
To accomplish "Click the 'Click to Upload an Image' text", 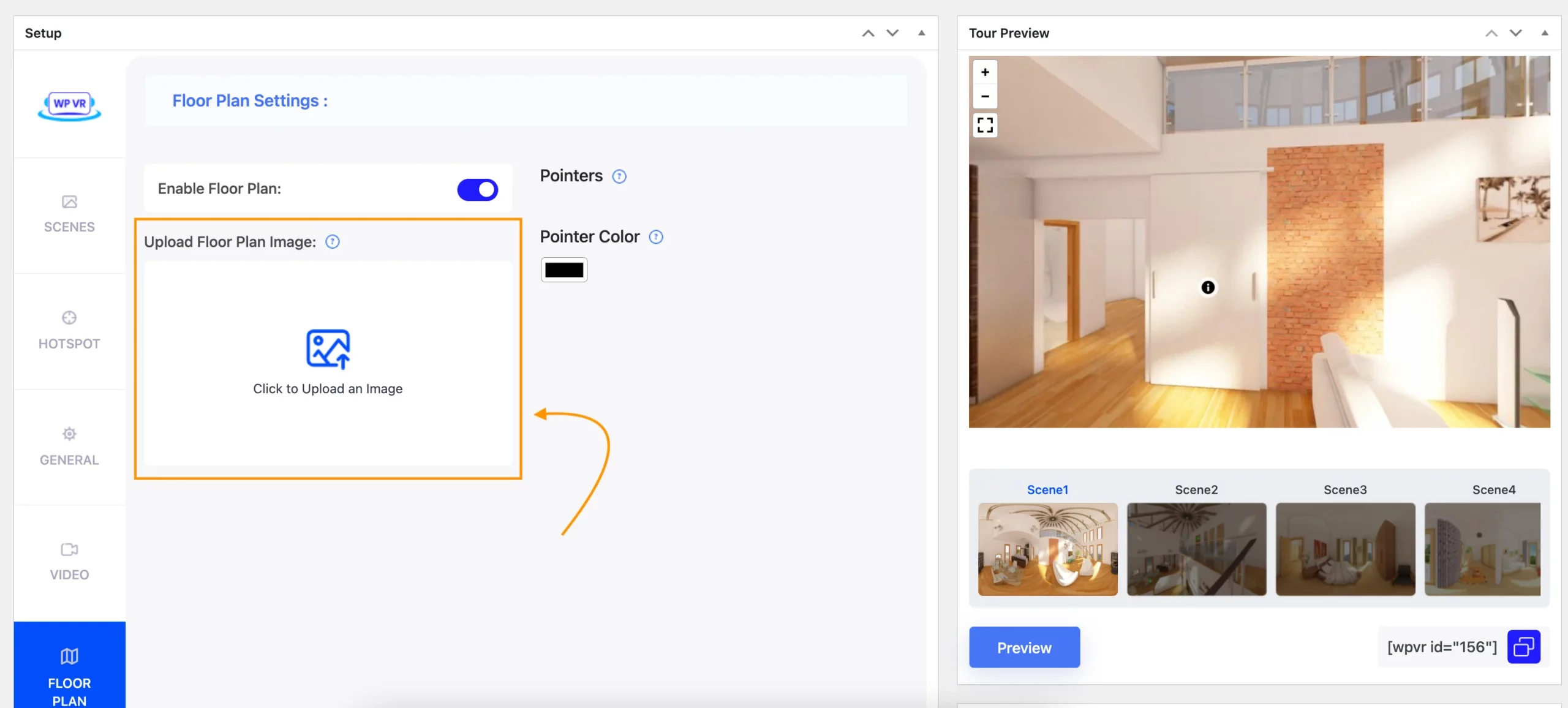I will click(328, 389).
